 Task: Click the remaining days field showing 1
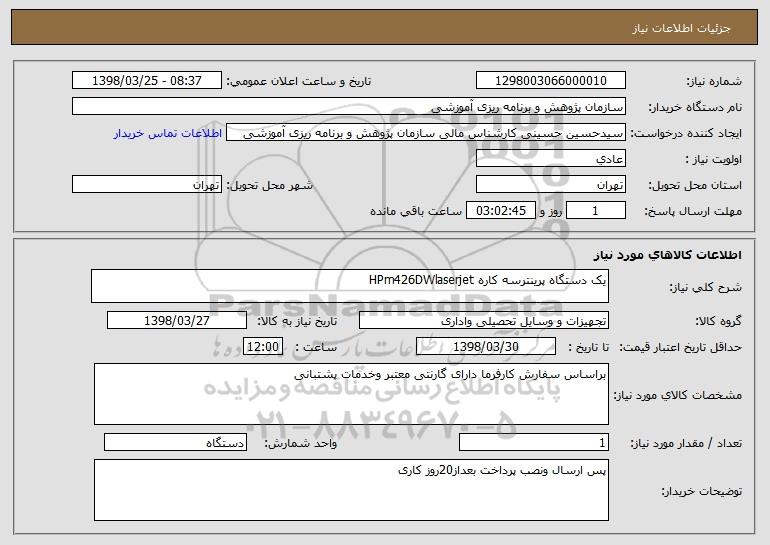(x=596, y=211)
